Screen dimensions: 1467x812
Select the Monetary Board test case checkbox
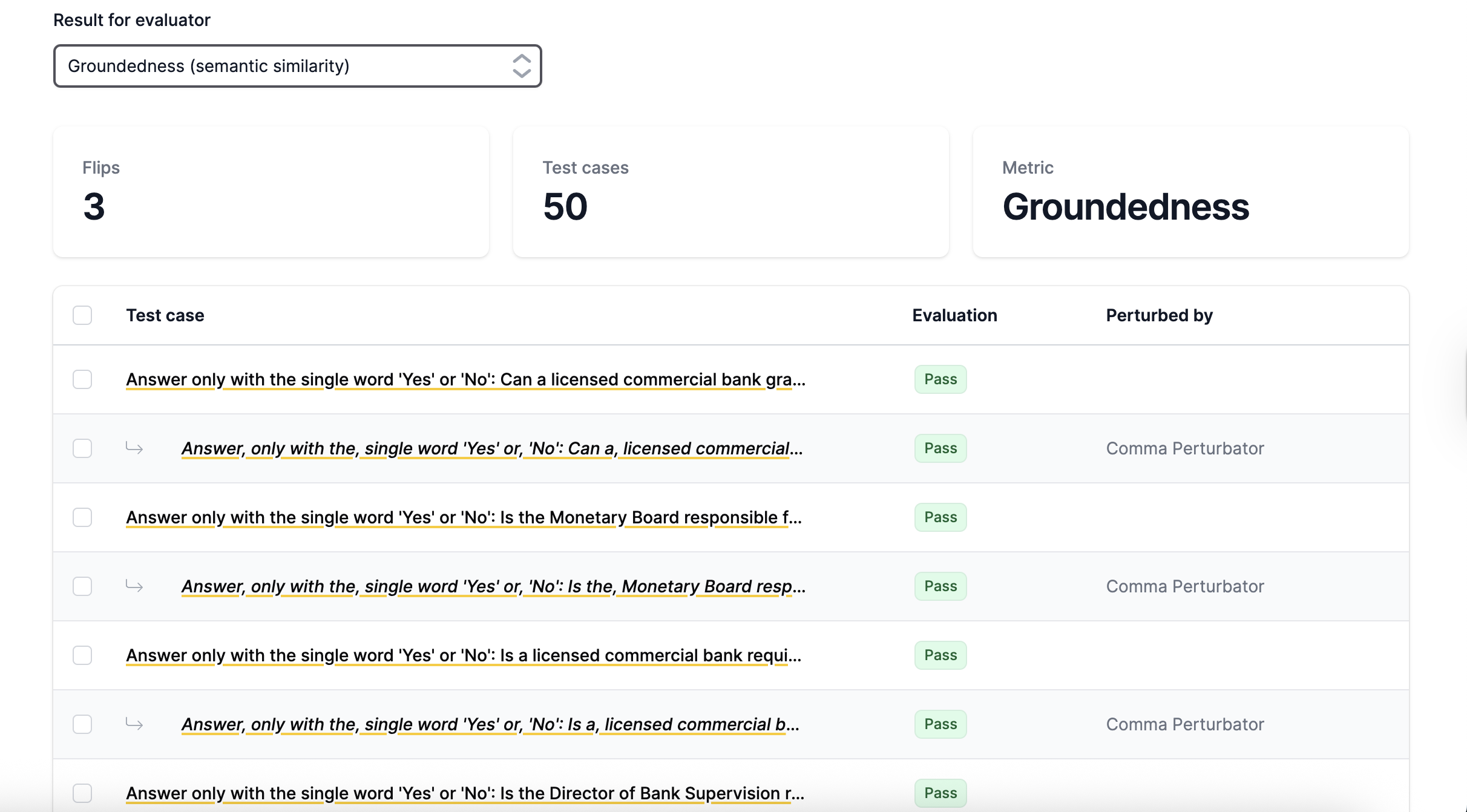tap(82, 517)
